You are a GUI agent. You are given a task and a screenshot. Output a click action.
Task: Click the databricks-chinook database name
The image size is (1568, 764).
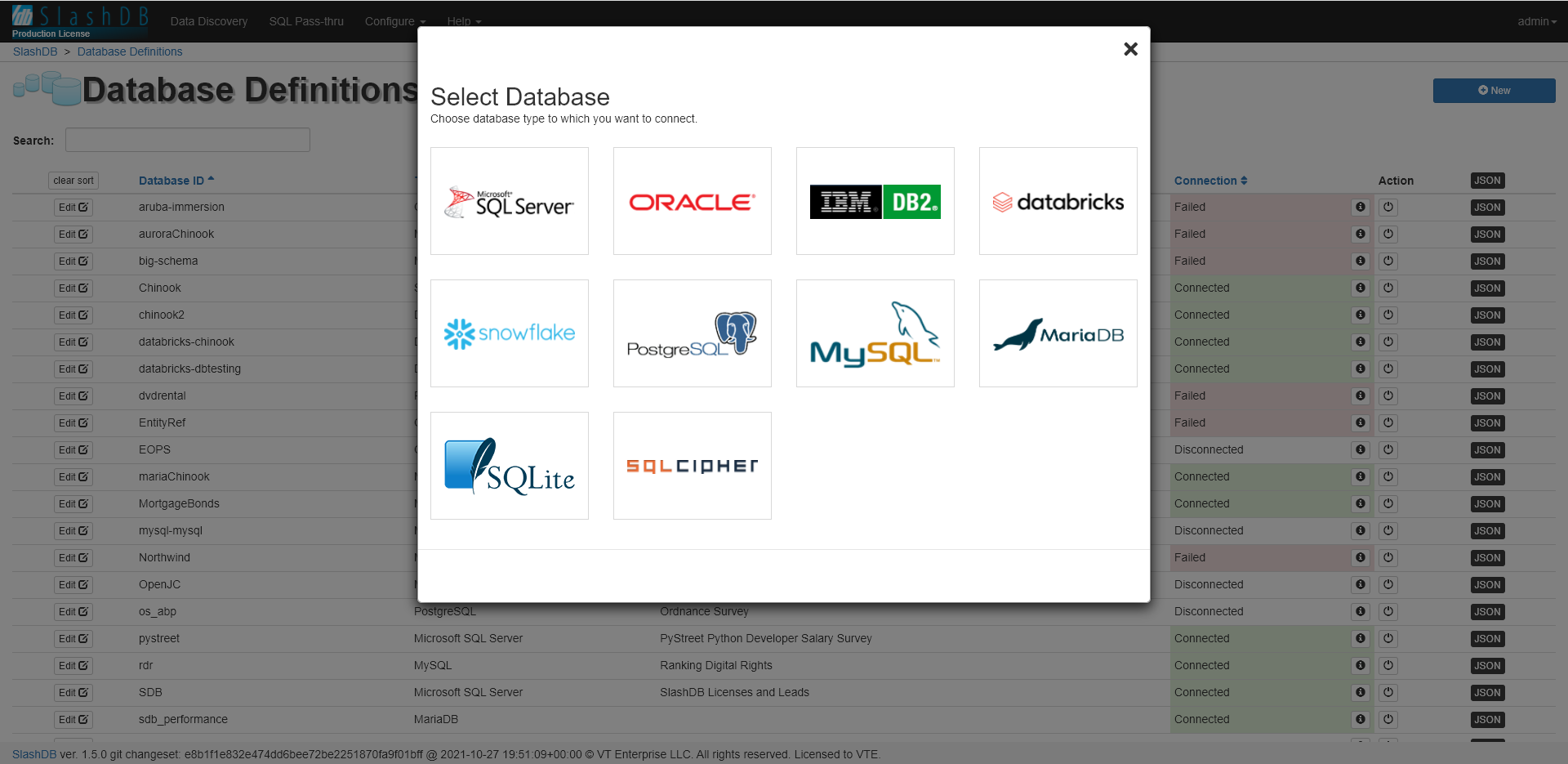[x=186, y=342]
